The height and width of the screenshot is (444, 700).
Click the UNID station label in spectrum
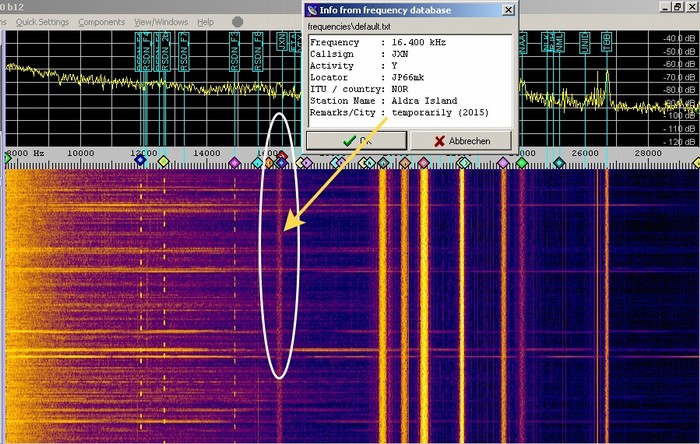tap(584, 43)
